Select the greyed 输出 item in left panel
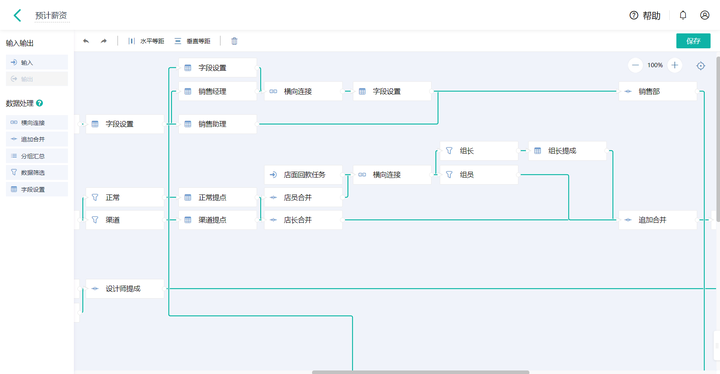Image resolution: width=720 pixels, height=374 pixels. (x=37, y=79)
